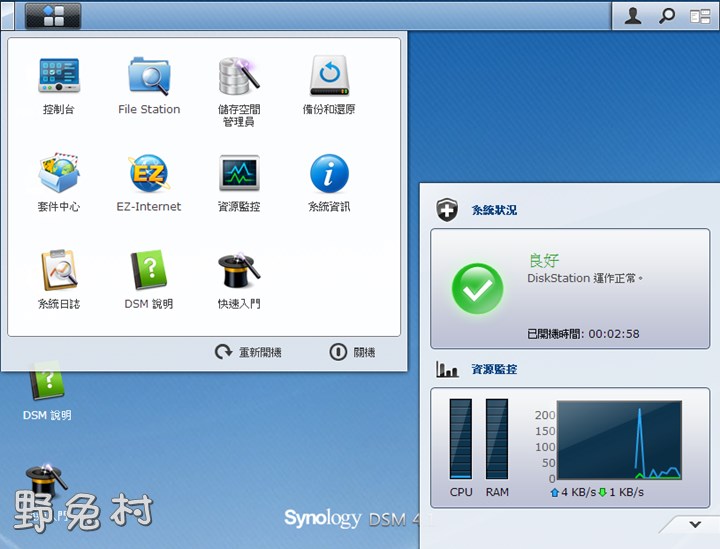Open the main menu grid button
This screenshot has height=549, width=720.
(x=53, y=16)
